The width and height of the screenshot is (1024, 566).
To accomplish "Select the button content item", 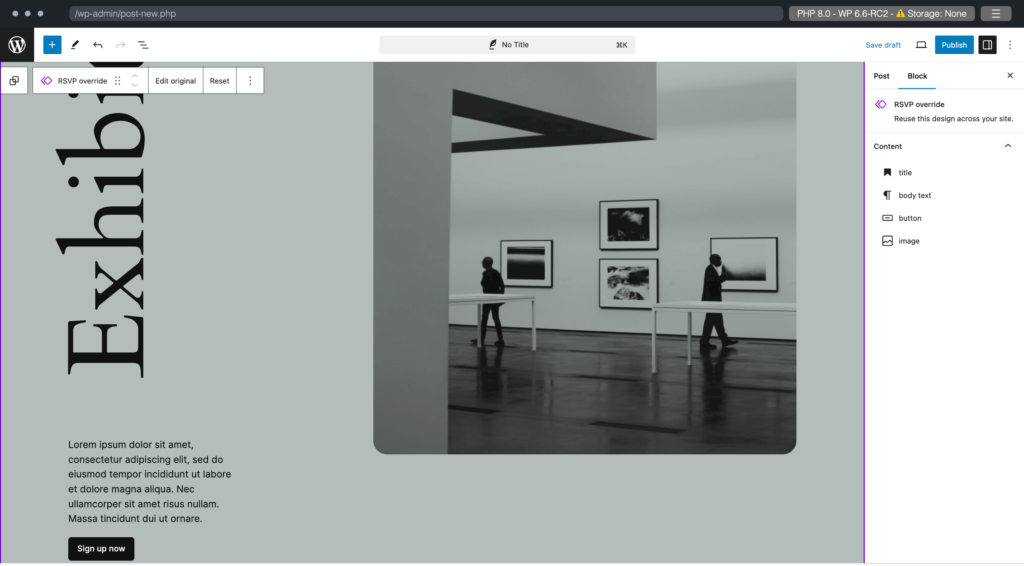I will point(944,218).
